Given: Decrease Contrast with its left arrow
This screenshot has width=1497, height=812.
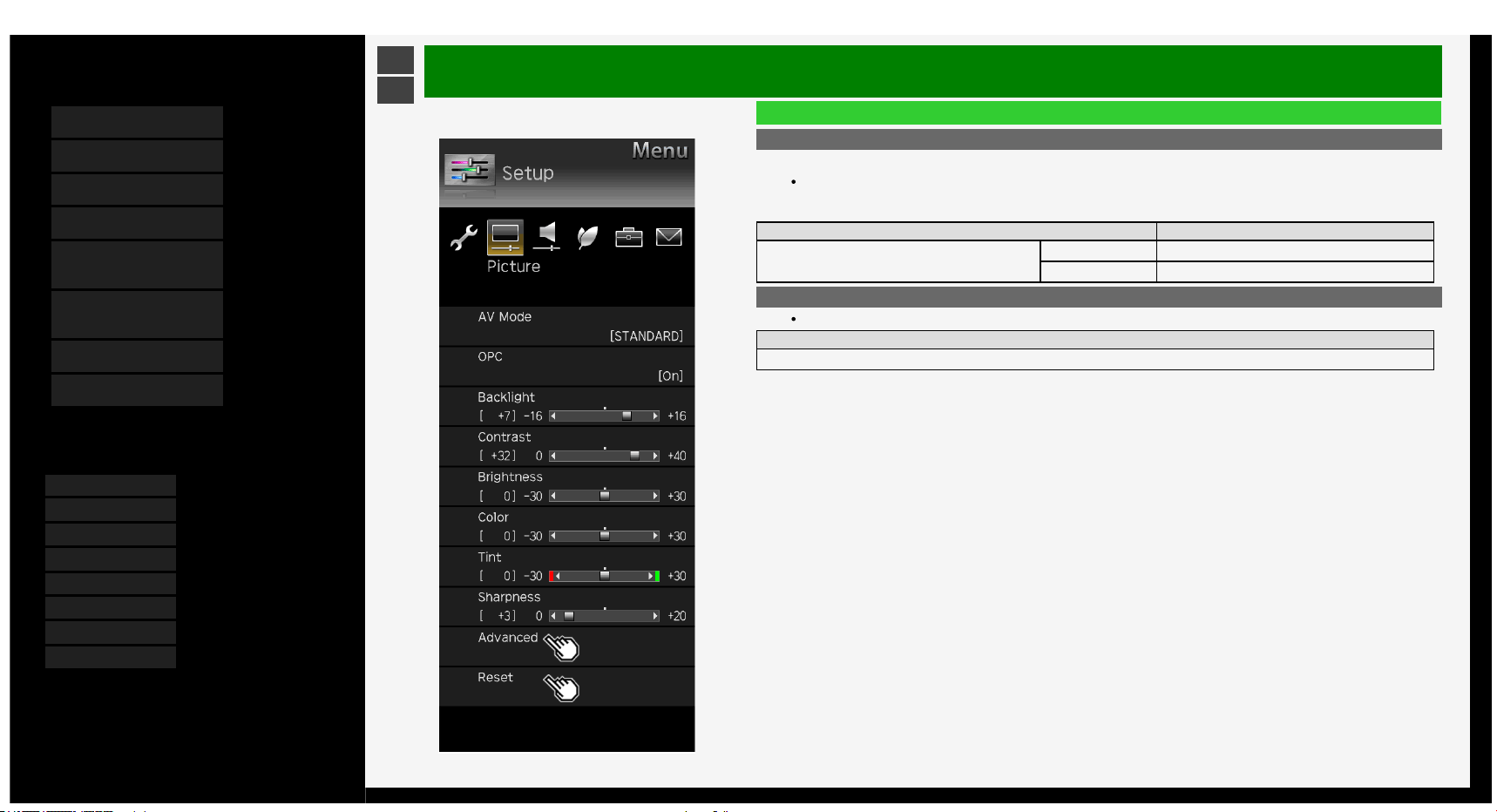Looking at the screenshot, I should (553, 457).
